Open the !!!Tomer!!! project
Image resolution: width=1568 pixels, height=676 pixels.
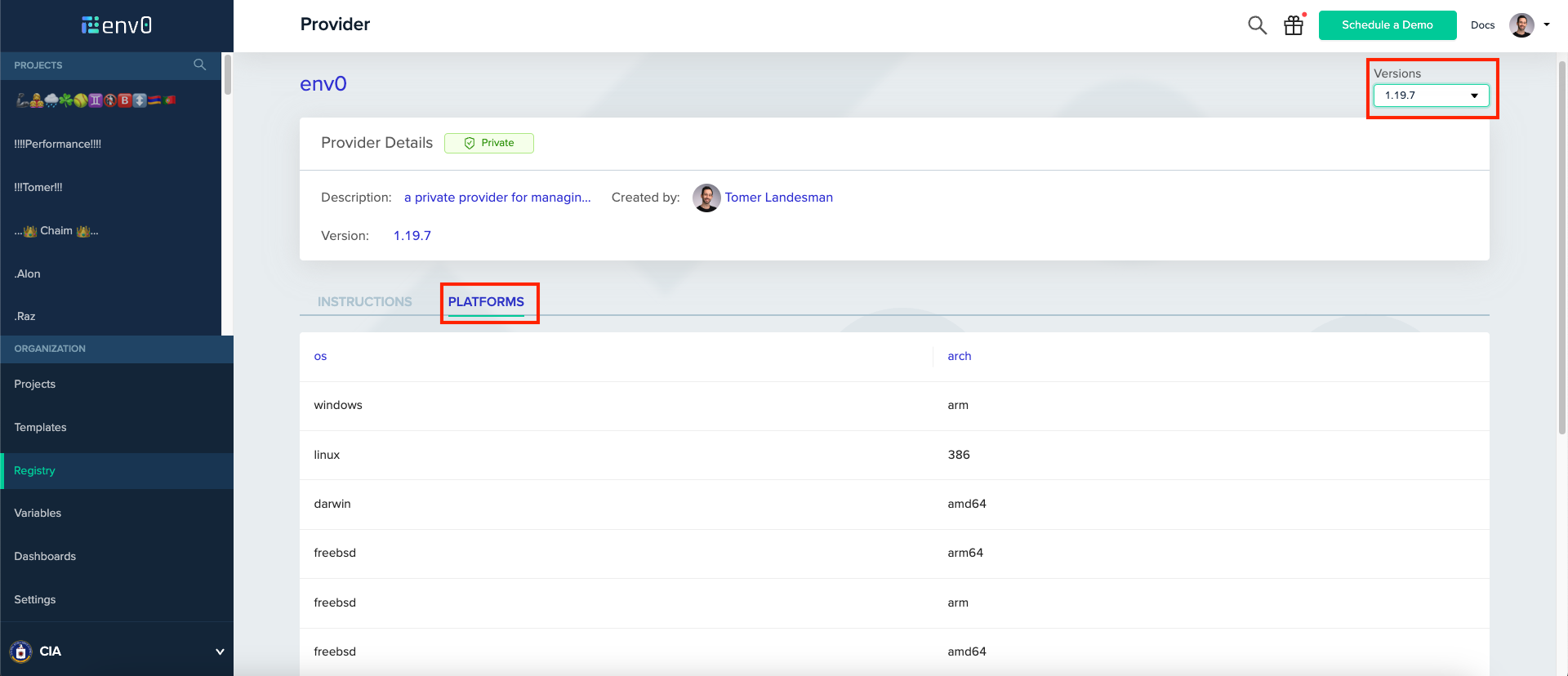(x=38, y=187)
